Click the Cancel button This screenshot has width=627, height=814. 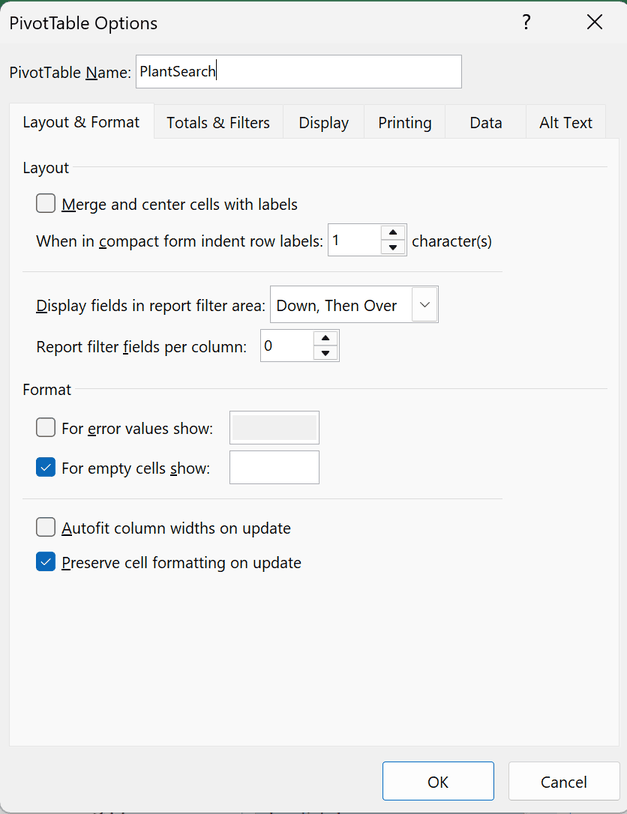[564, 781]
